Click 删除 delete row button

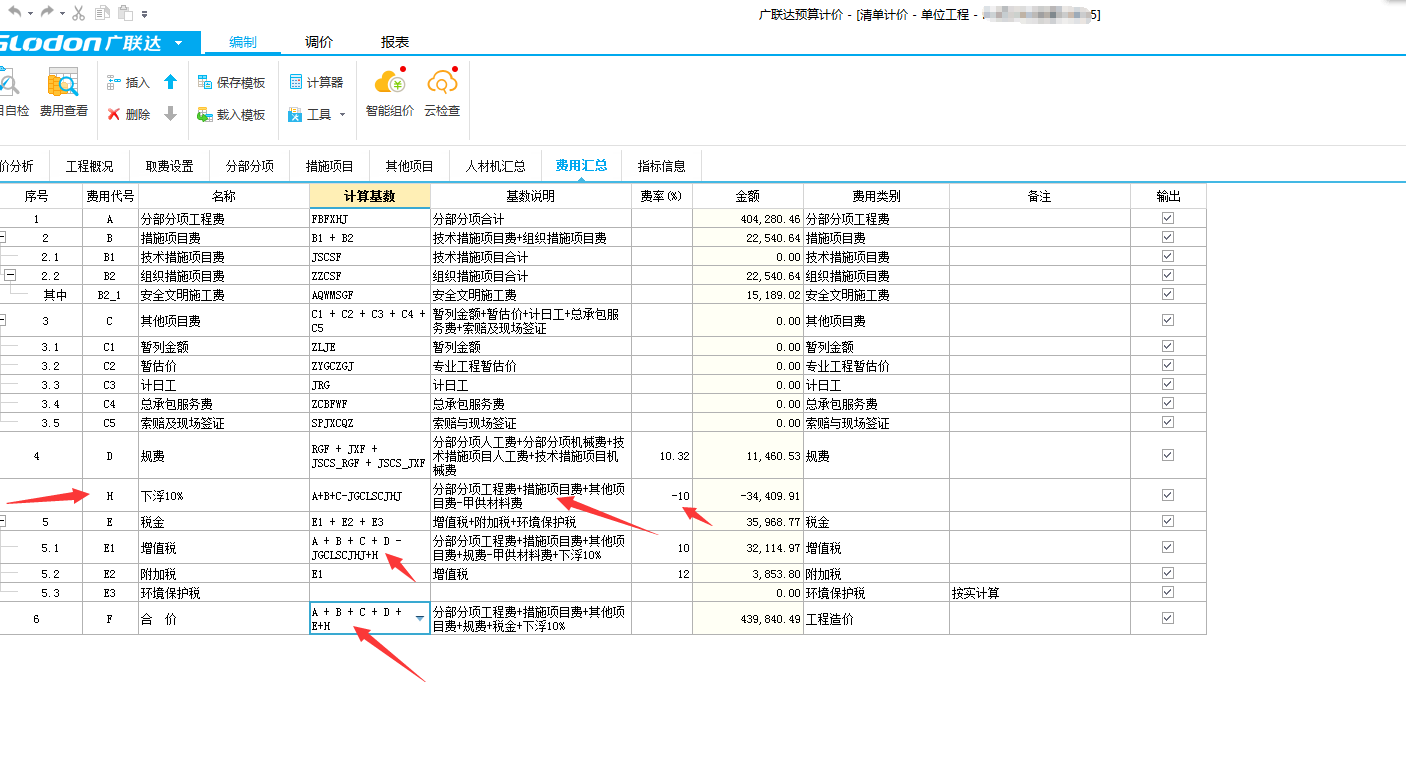[x=129, y=115]
